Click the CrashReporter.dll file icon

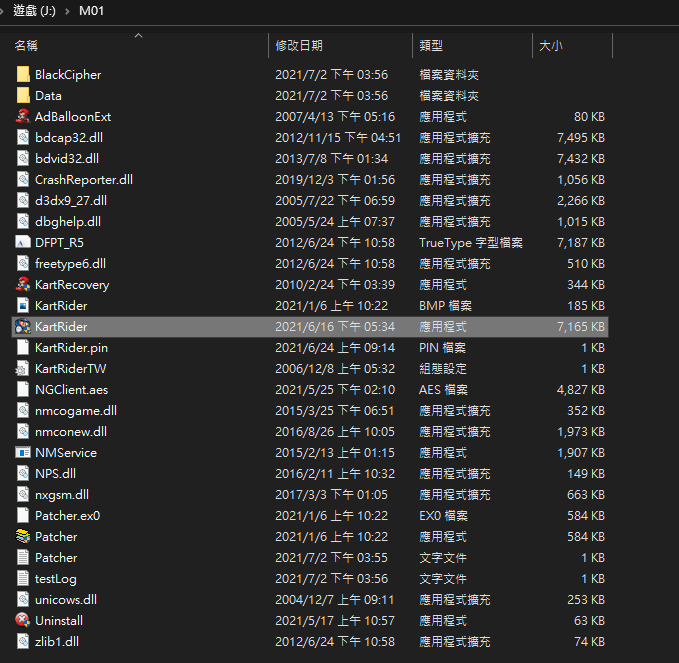click(23, 179)
